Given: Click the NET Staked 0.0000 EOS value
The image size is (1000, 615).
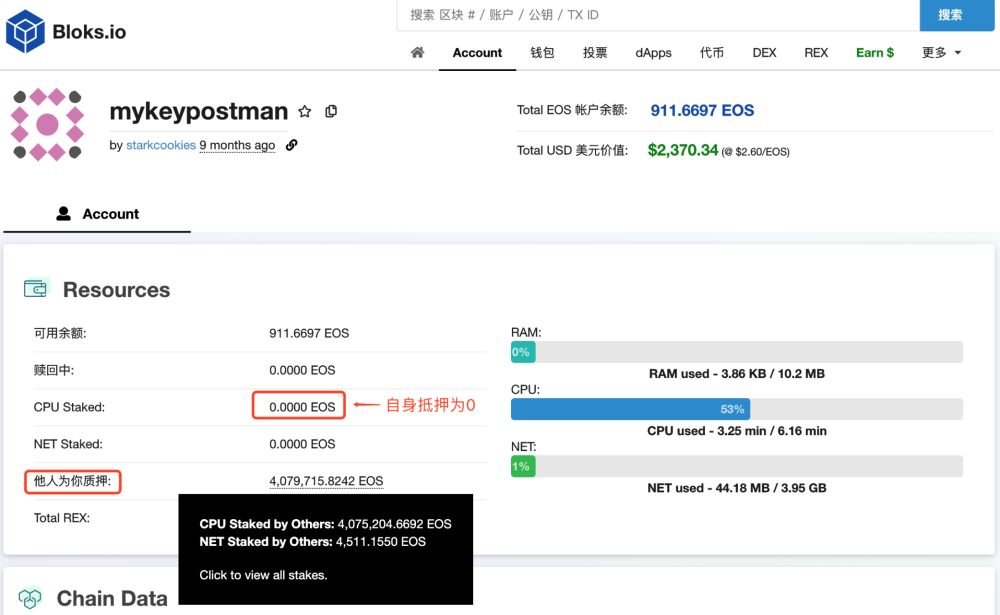Looking at the screenshot, I should [x=302, y=444].
